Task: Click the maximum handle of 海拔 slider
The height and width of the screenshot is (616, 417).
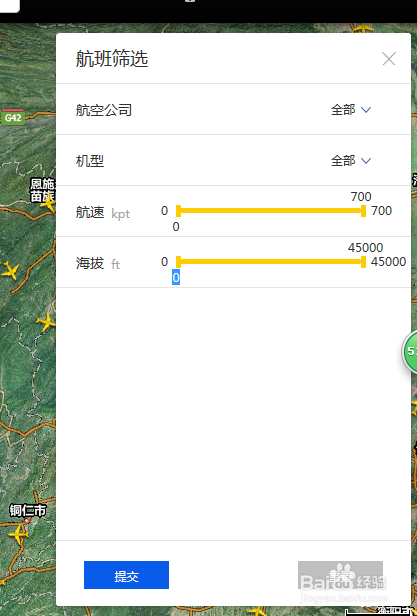Action: click(363, 262)
